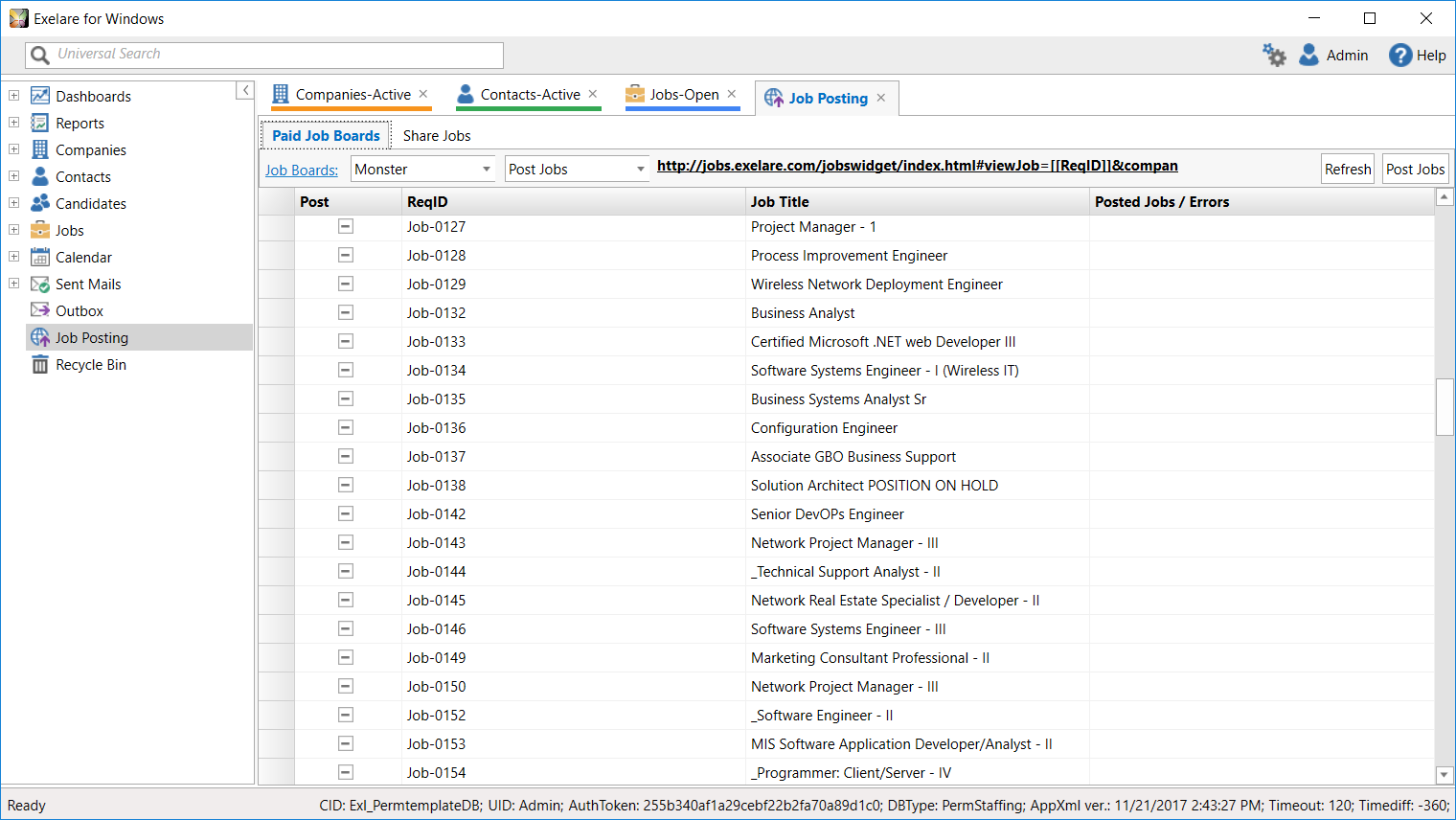Screen dimensions: 1456x820
Task: Click the Calendar icon in sidebar
Action: pos(40,257)
